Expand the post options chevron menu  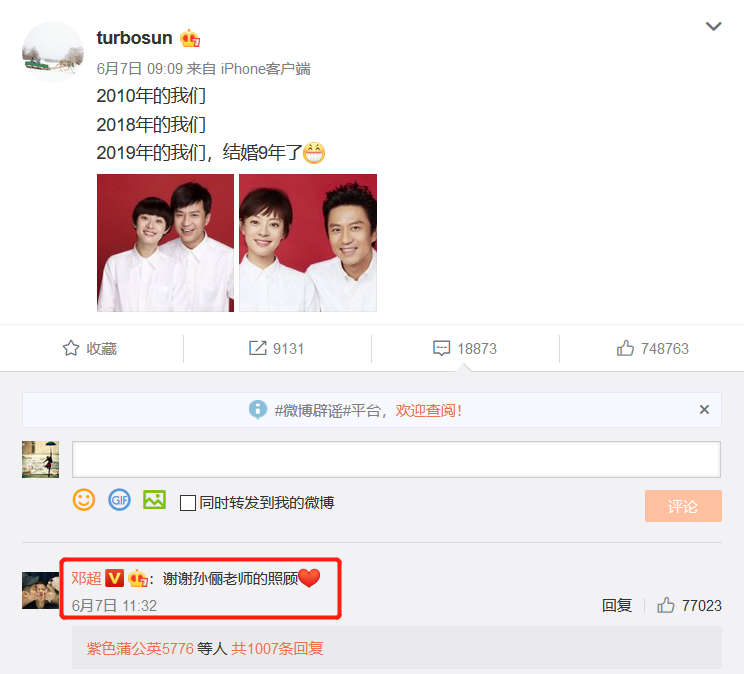click(713, 26)
